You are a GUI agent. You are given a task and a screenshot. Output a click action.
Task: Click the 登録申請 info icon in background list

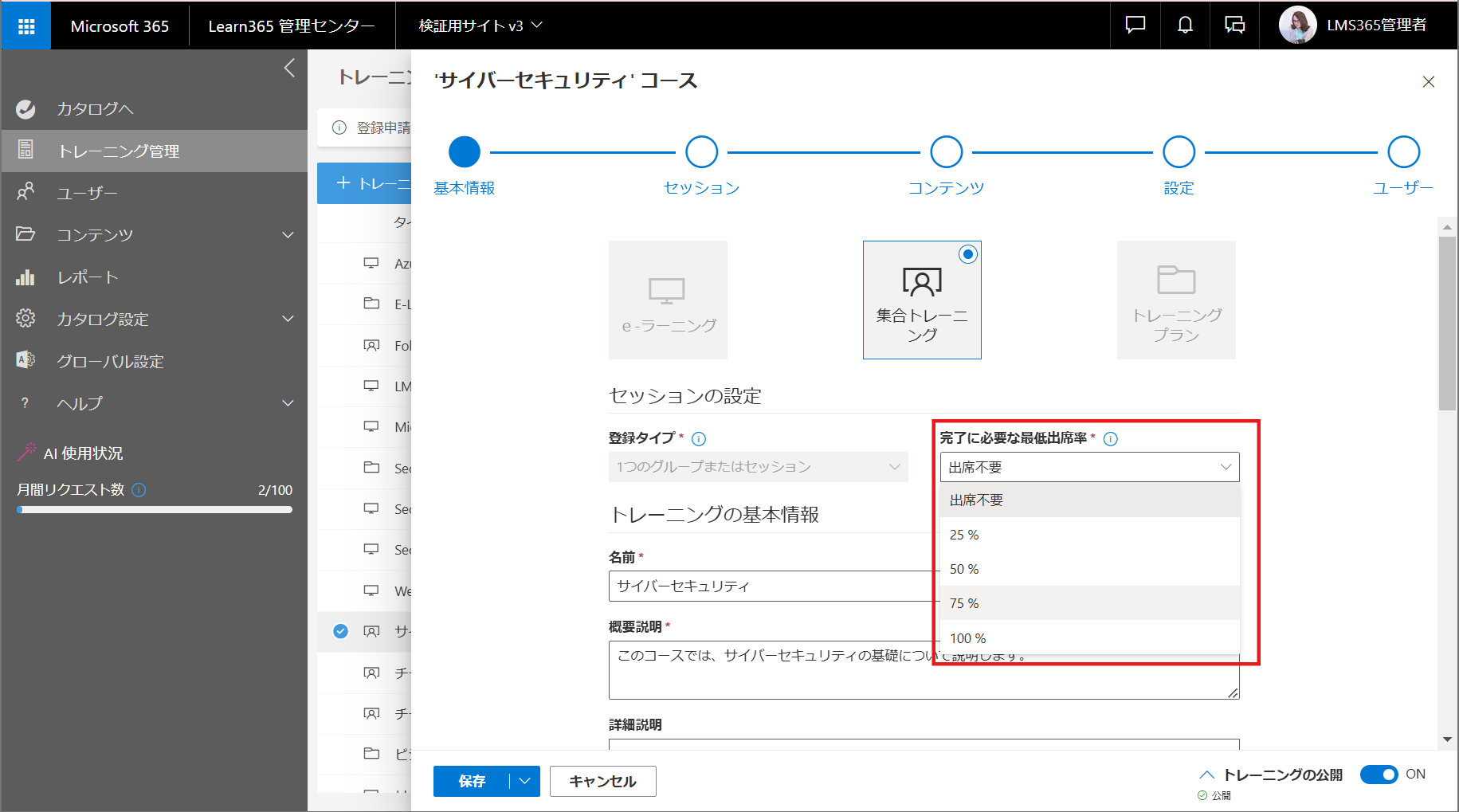point(339,127)
